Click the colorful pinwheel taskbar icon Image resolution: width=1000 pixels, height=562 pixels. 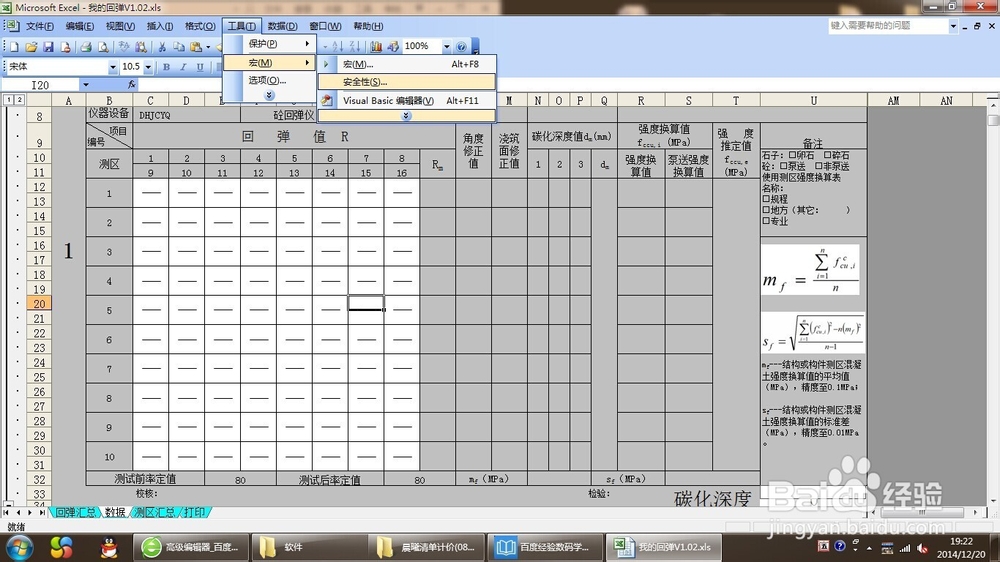tap(62, 547)
